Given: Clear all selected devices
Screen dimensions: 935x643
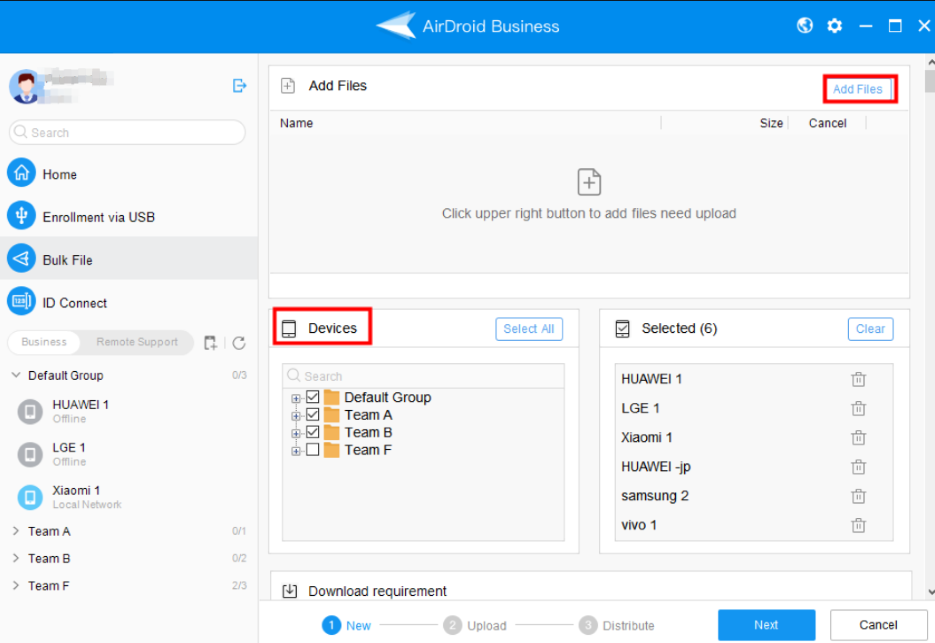Looking at the screenshot, I should 869,328.
